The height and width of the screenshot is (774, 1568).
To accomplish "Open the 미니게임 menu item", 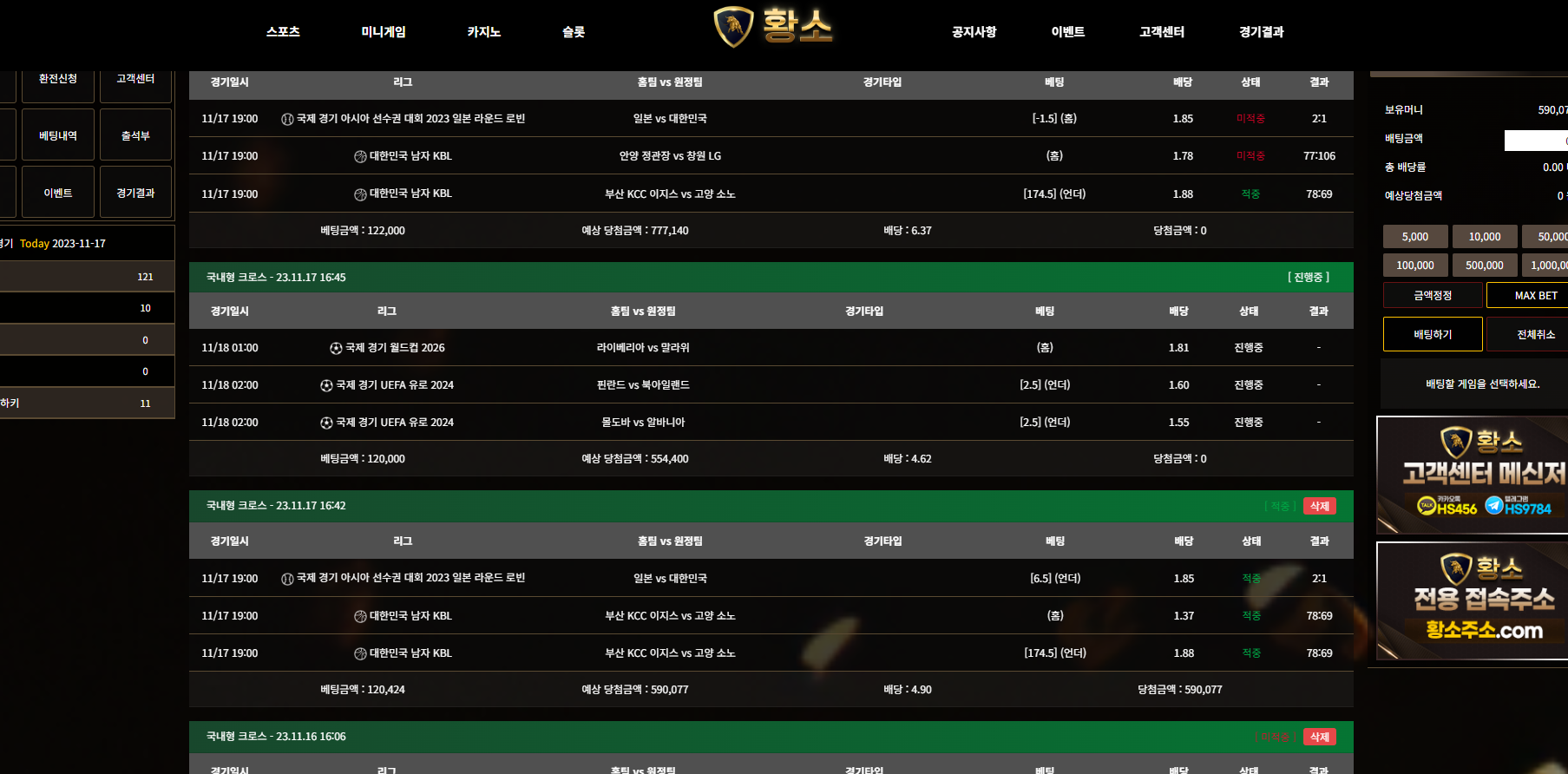I will pyautogui.click(x=384, y=32).
